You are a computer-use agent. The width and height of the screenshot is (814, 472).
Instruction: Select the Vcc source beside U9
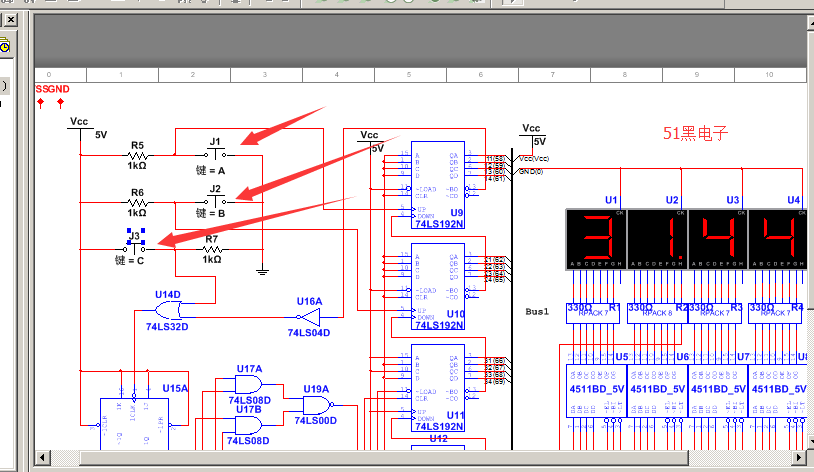click(370, 141)
